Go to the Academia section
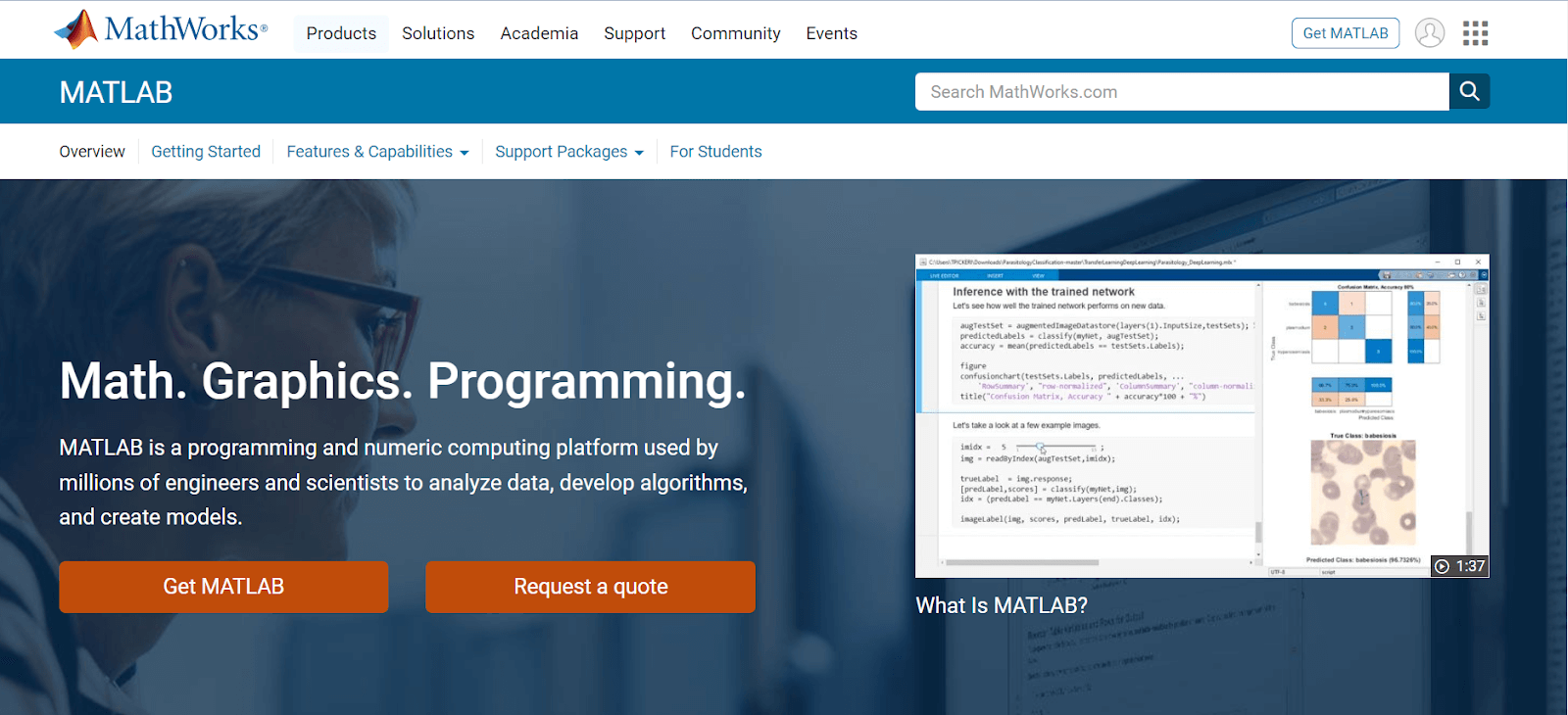 click(539, 33)
